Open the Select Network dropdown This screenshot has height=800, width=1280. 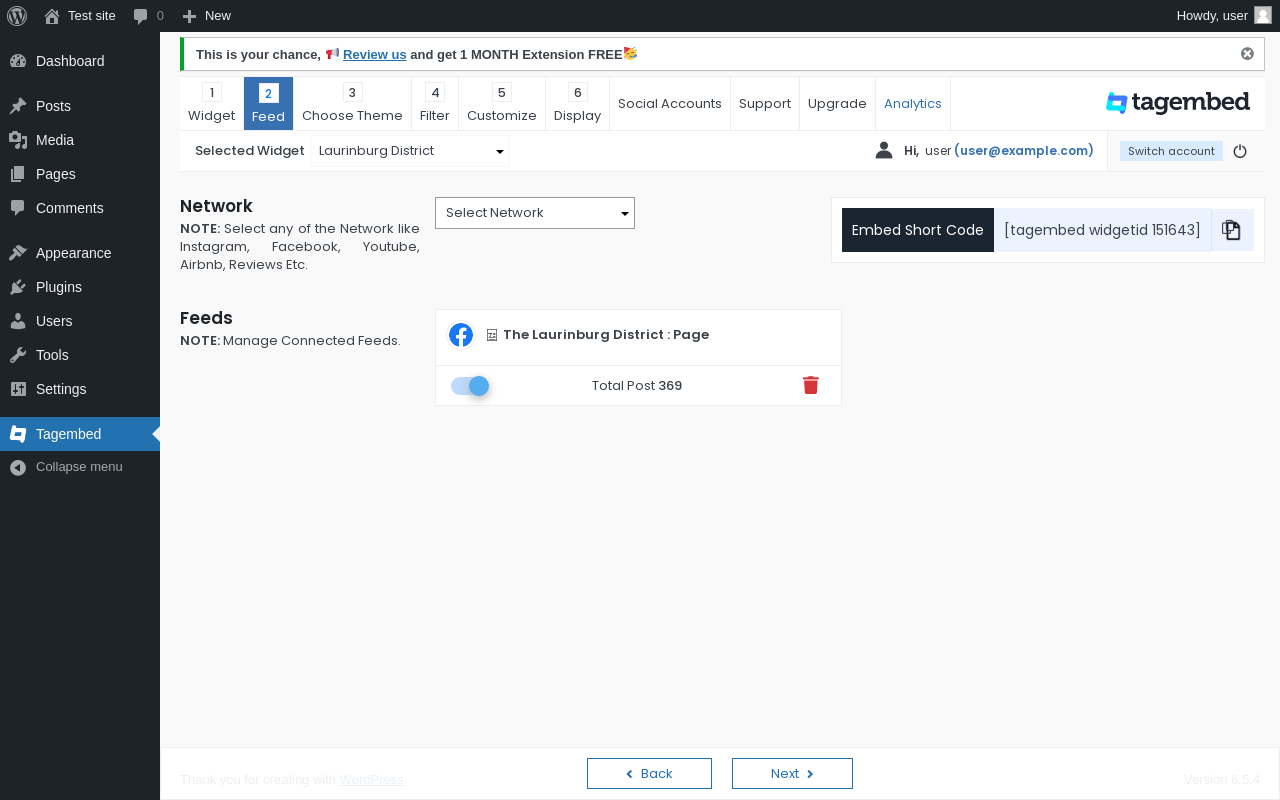535,213
